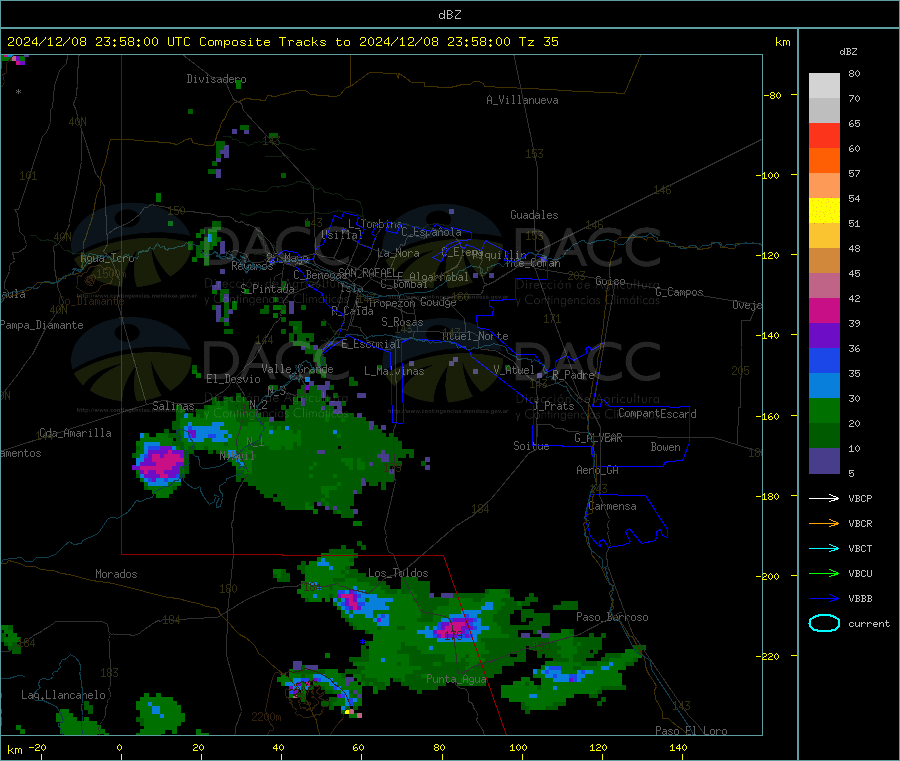
Task: Click the green VBCU arrow legend icon
Action: pyautogui.click(x=824, y=573)
